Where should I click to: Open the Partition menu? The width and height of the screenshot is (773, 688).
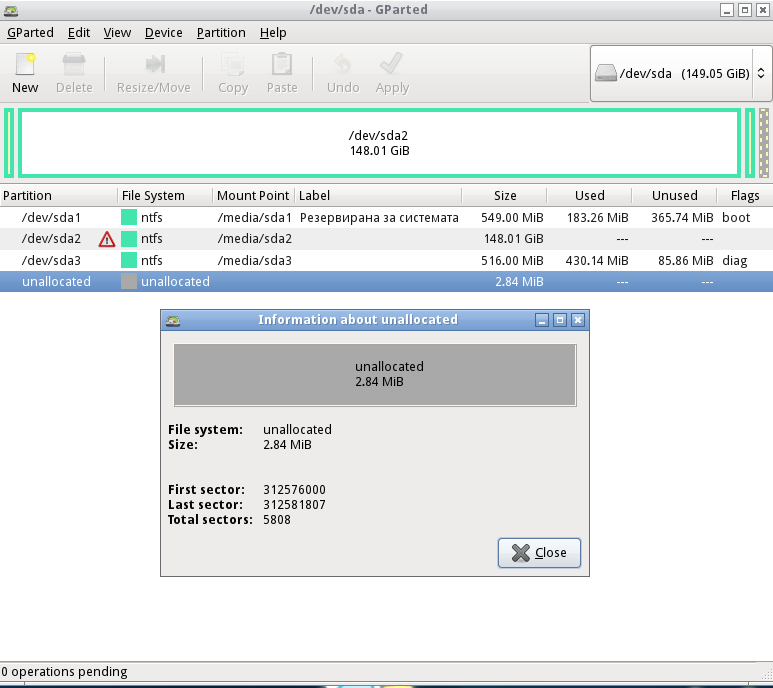point(221,33)
